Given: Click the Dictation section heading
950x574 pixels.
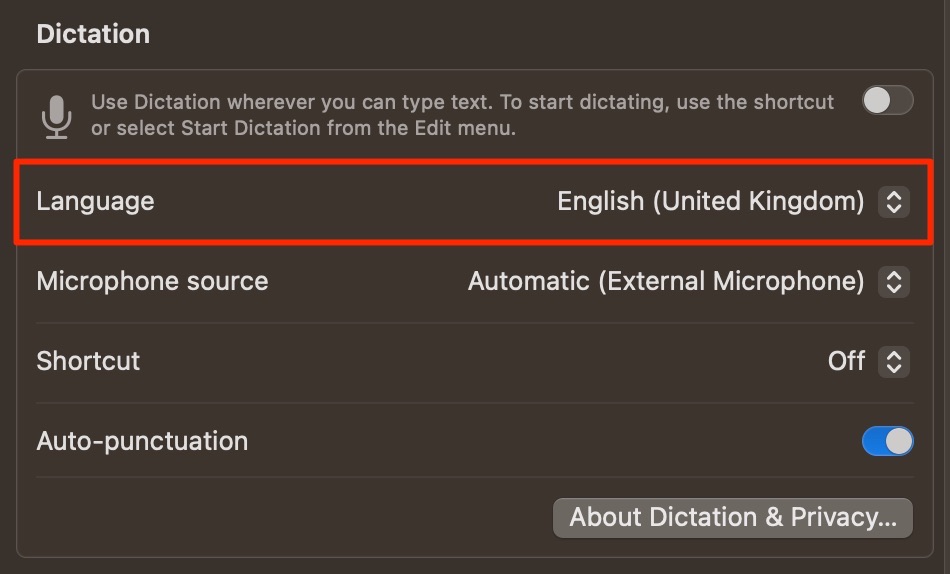Looking at the screenshot, I should 93,34.
